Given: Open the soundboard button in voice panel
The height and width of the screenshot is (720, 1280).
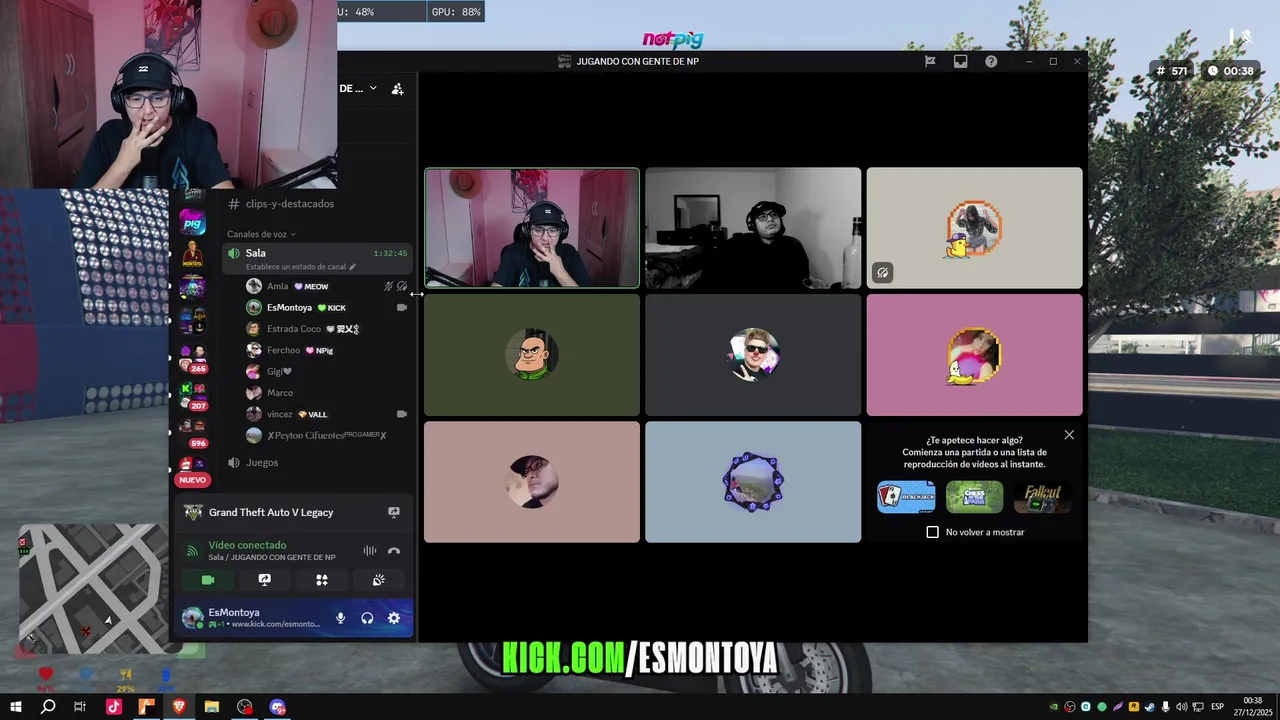Looking at the screenshot, I should tap(379, 580).
